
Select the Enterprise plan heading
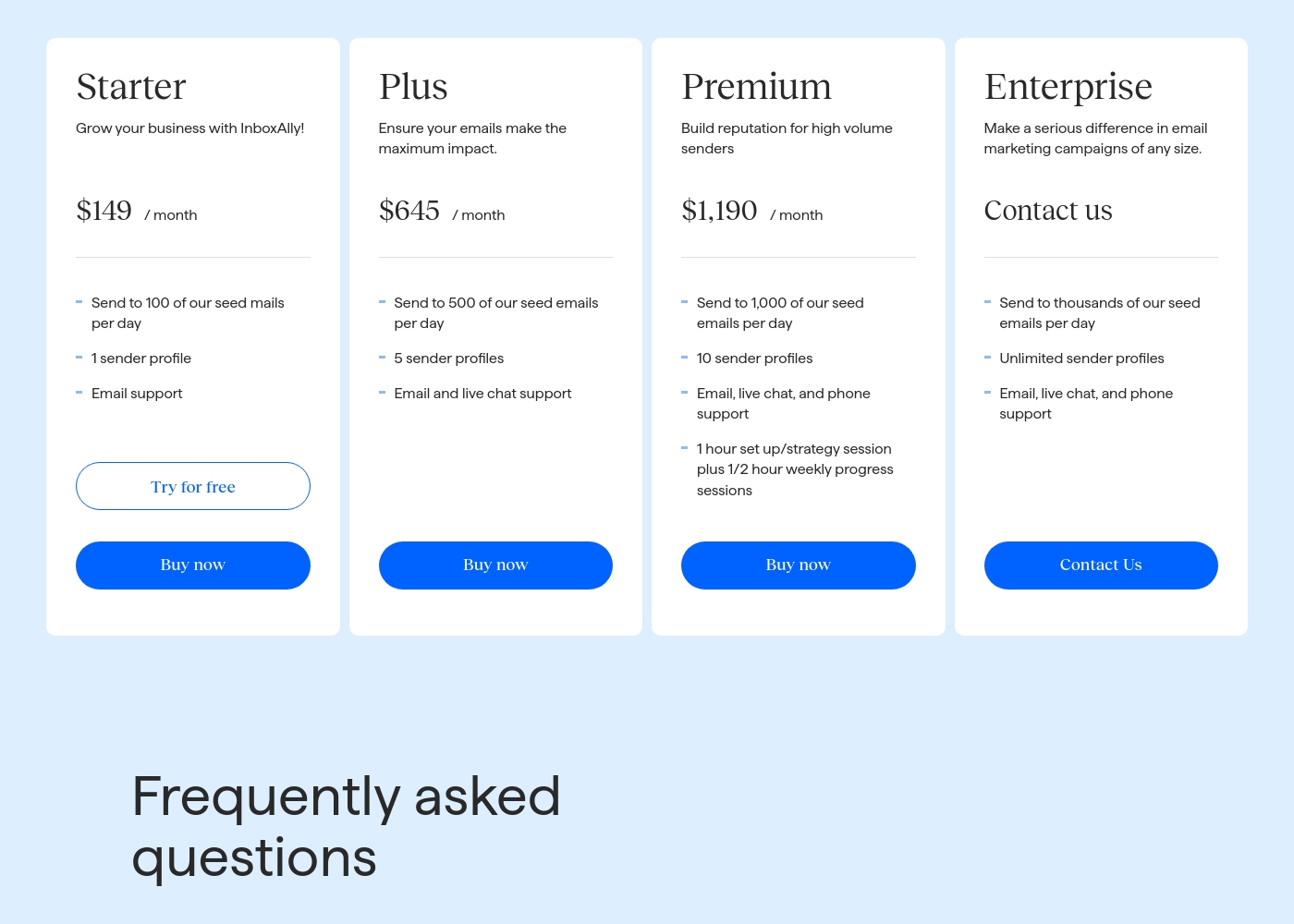tap(1068, 88)
